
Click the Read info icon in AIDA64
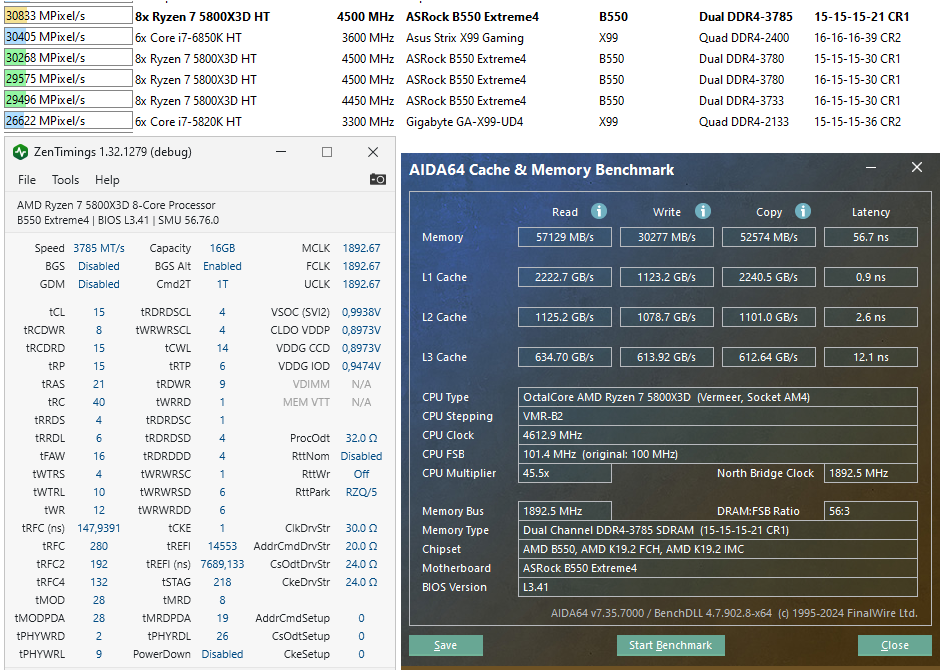[x=598, y=211]
